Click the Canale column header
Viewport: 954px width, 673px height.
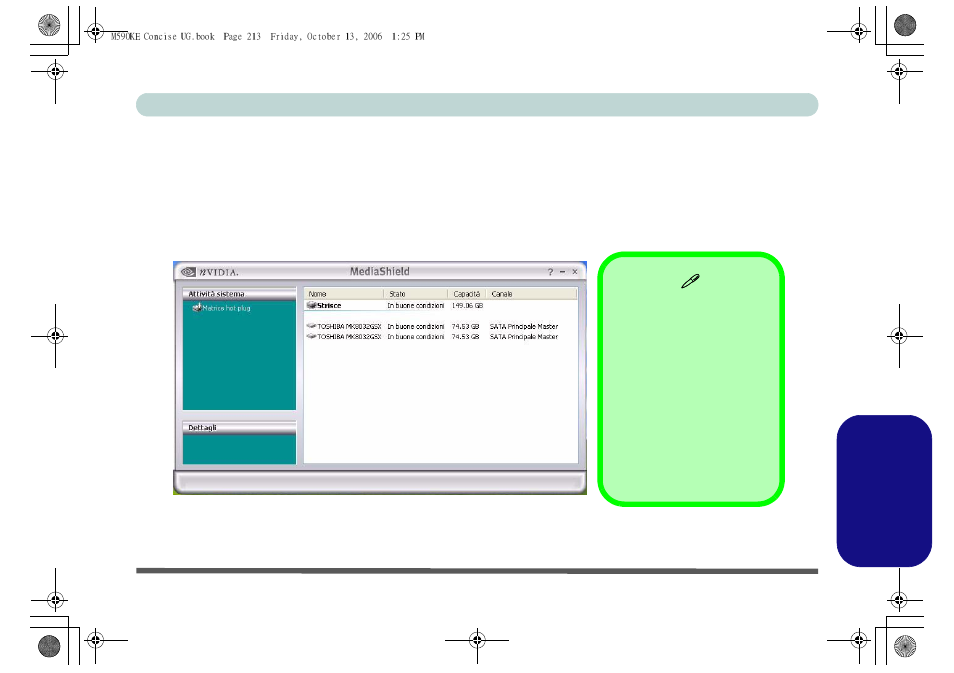coord(530,294)
